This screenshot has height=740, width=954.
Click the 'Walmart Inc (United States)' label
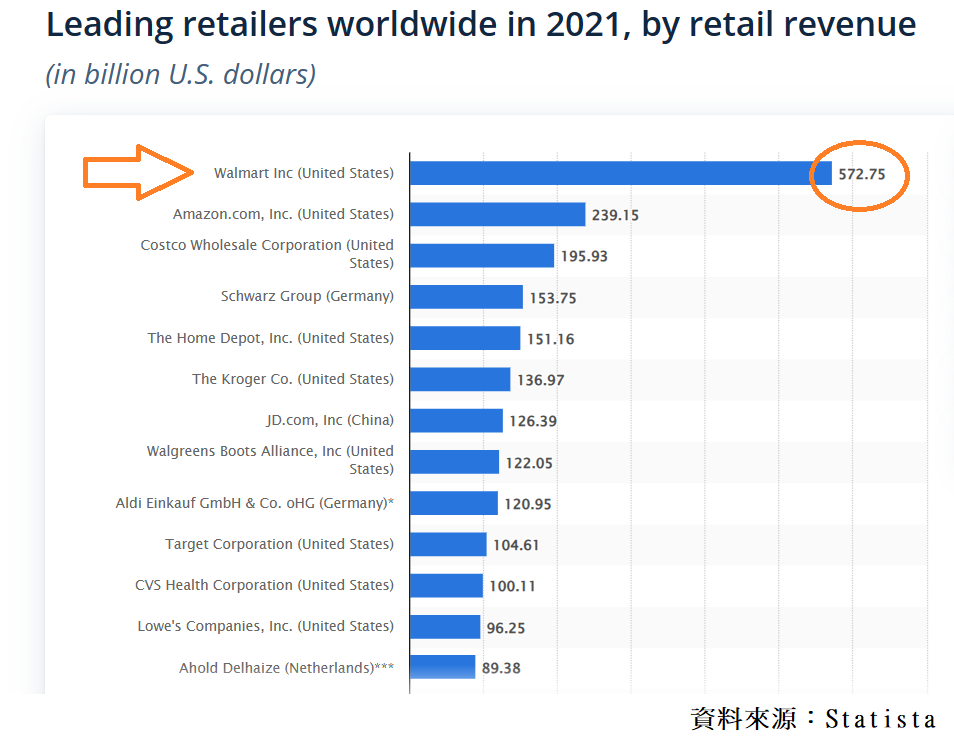304,173
